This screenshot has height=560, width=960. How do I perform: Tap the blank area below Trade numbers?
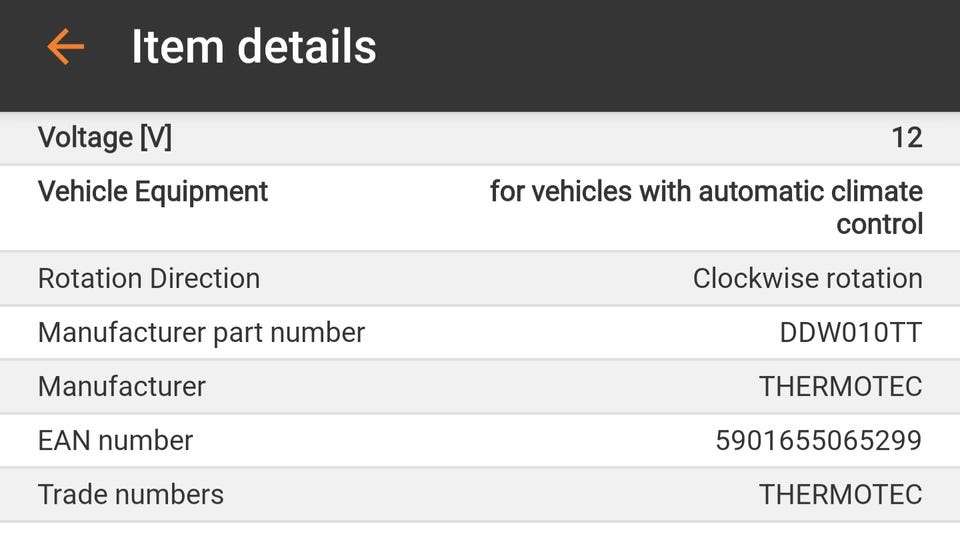tap(480, 541)
